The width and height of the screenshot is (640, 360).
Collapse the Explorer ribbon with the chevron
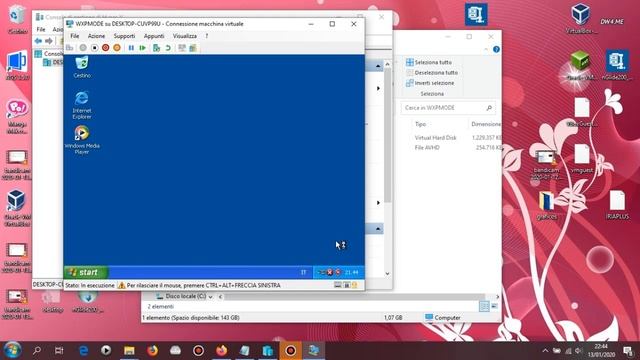486,49
